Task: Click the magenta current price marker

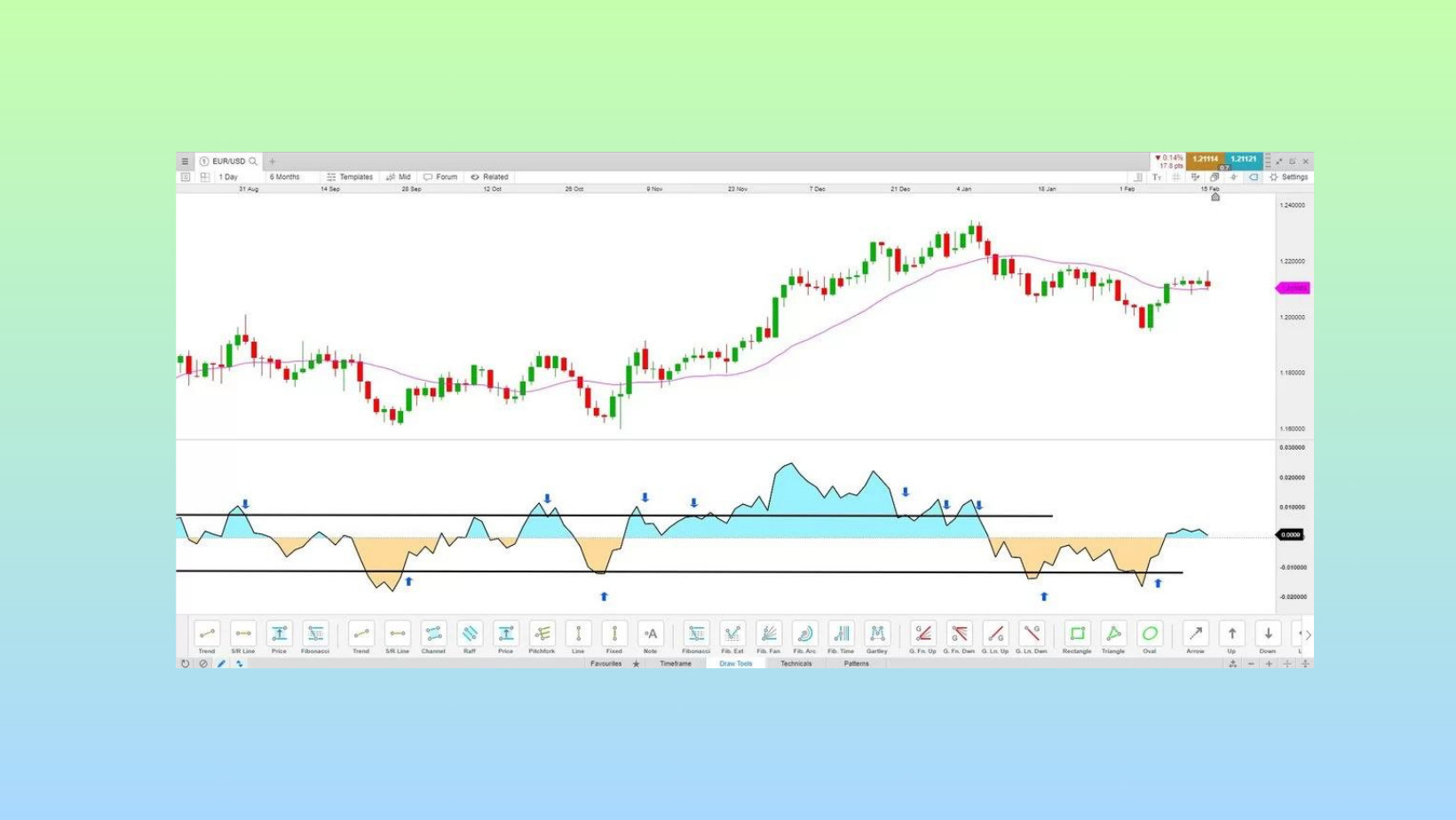Action: tap(1293, 288)
